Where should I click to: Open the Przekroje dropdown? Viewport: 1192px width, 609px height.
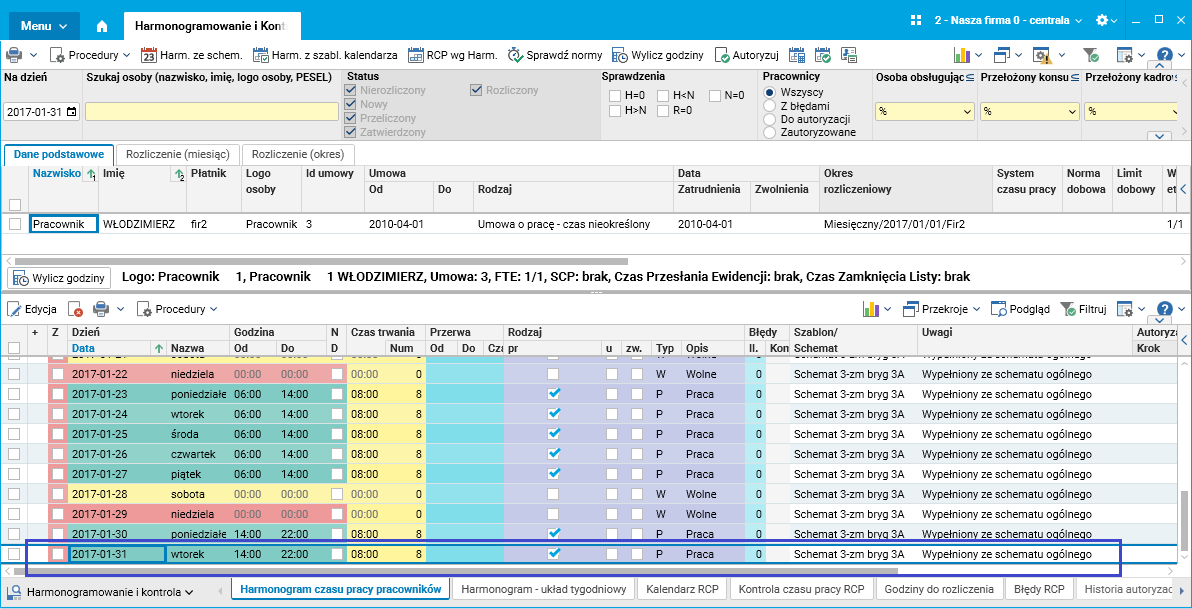tap(943, 310)
